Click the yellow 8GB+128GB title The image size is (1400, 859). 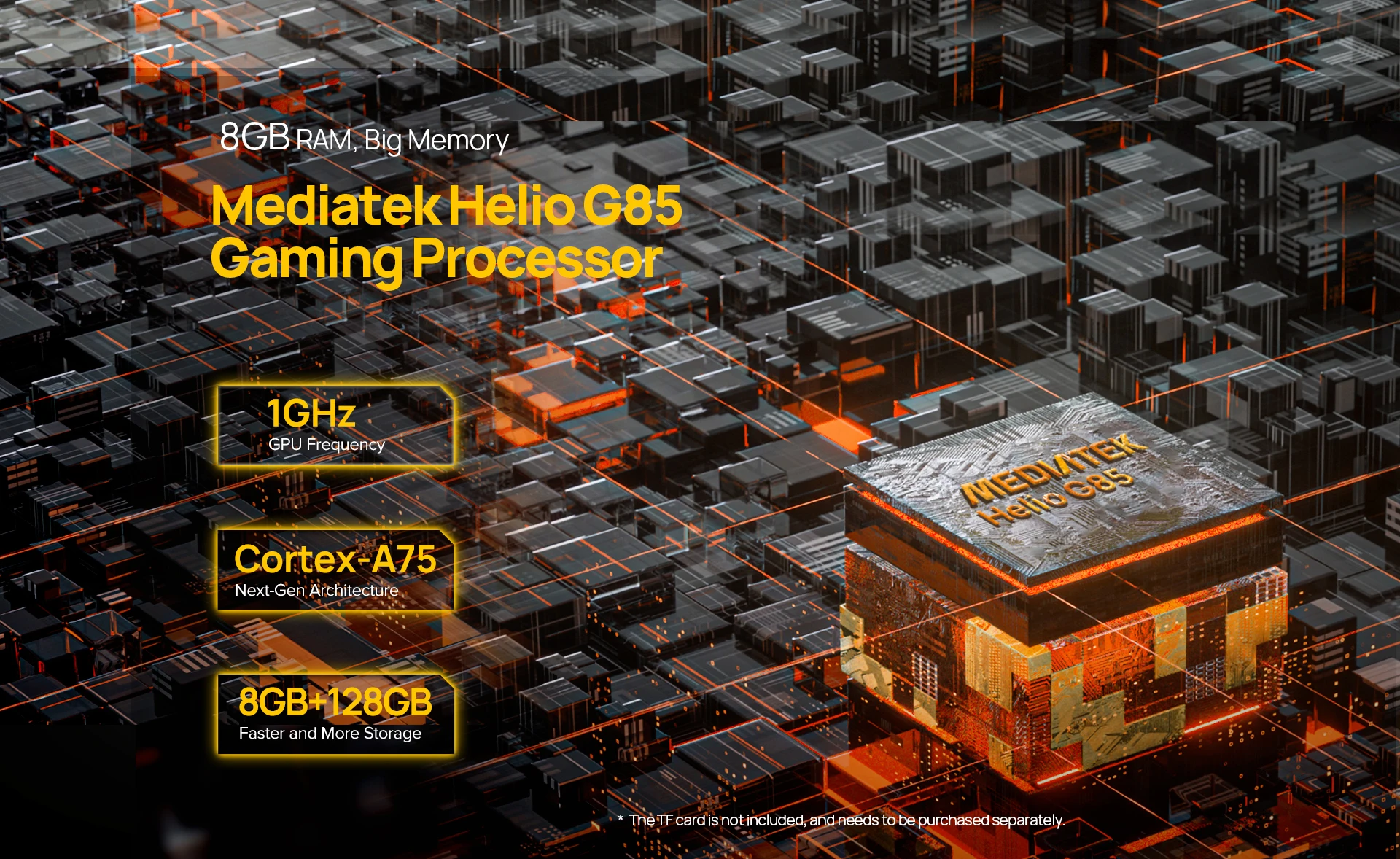pos(335,701)
